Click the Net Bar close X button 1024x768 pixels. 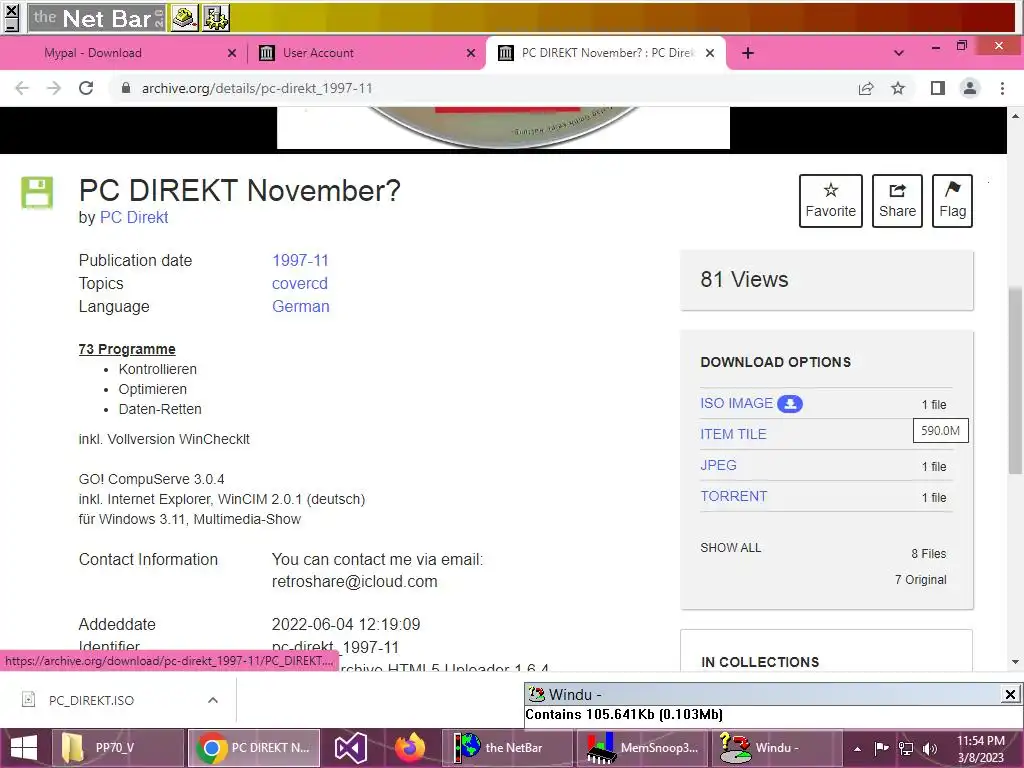(x=12, y=10)
